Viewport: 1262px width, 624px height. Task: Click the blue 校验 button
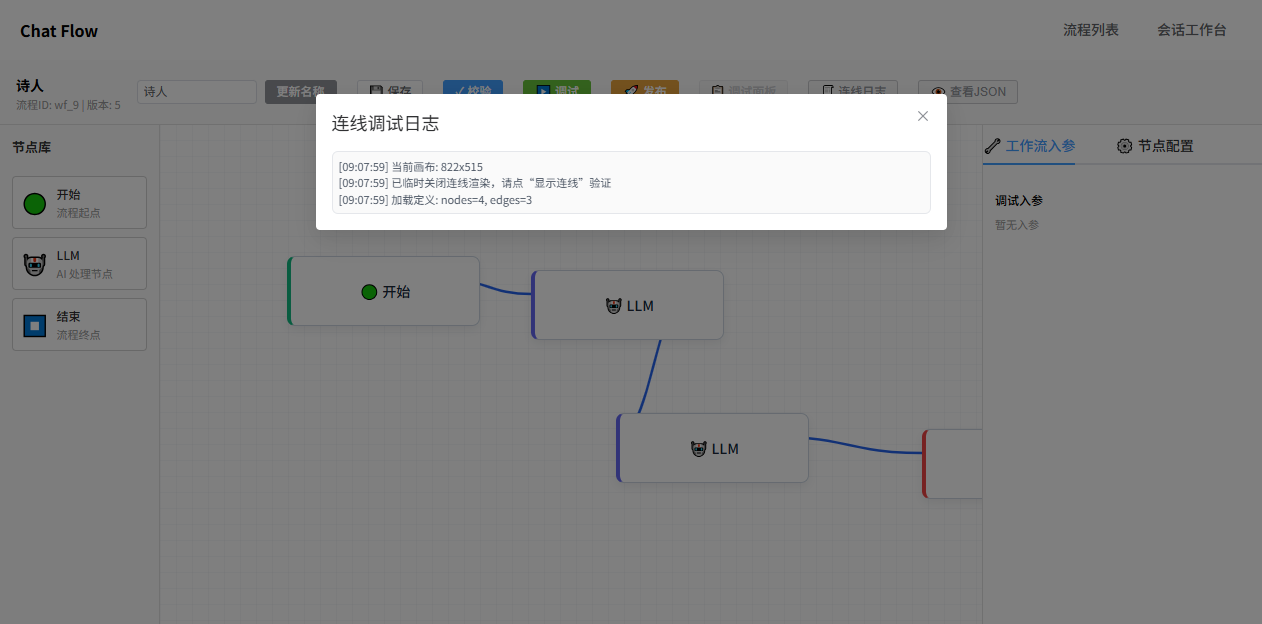click(473, 91)
